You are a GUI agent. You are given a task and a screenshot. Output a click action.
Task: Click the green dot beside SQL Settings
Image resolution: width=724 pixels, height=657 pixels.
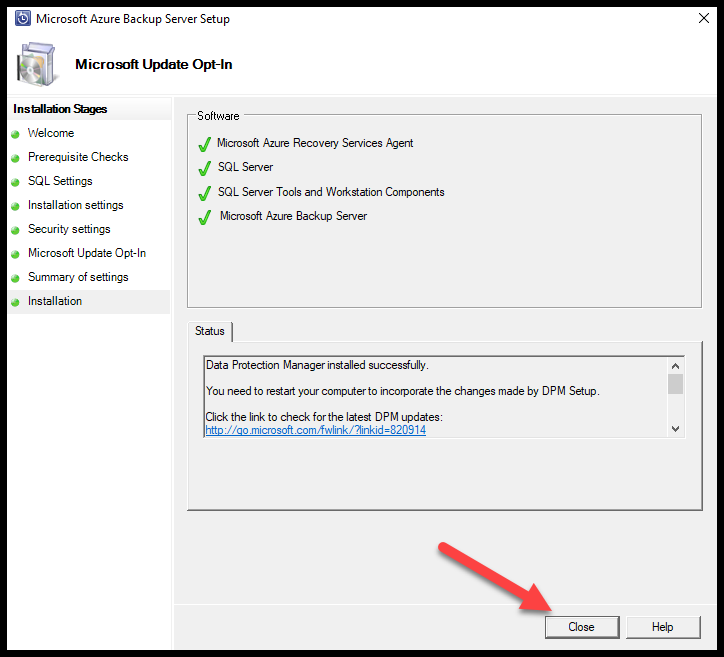[15, 182]
